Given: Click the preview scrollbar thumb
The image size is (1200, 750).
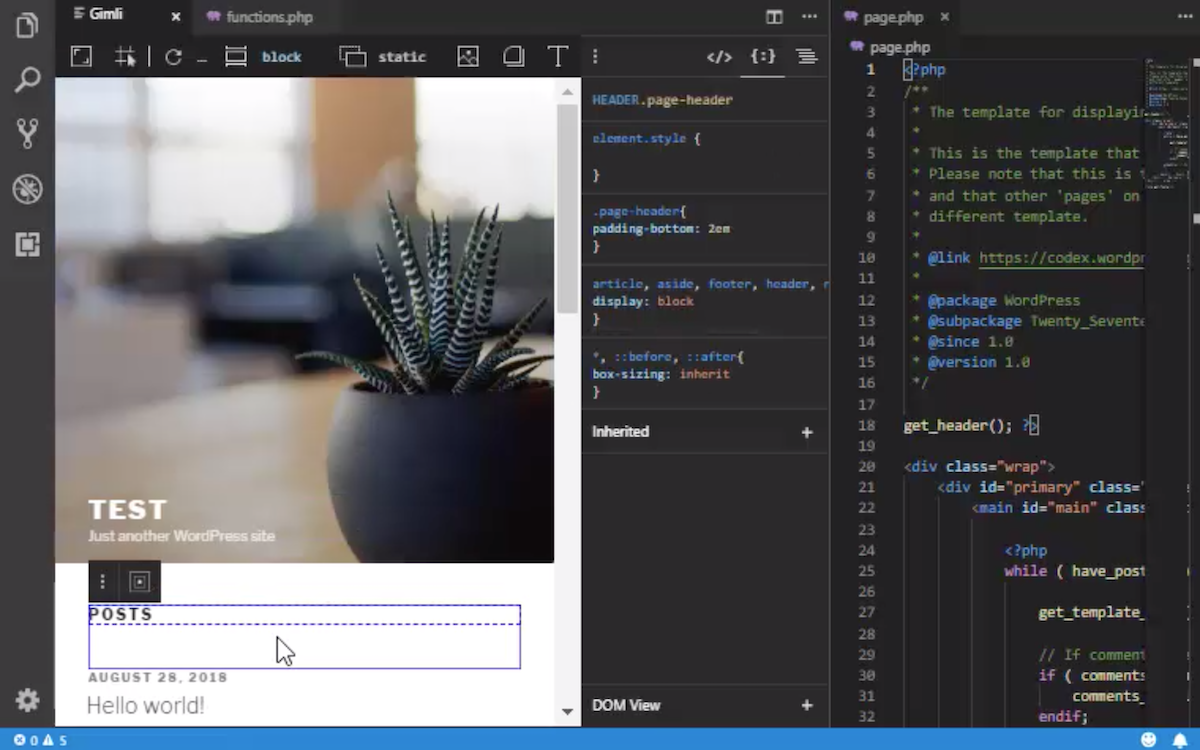Looking at the screenshot, I should pos(567,208).
